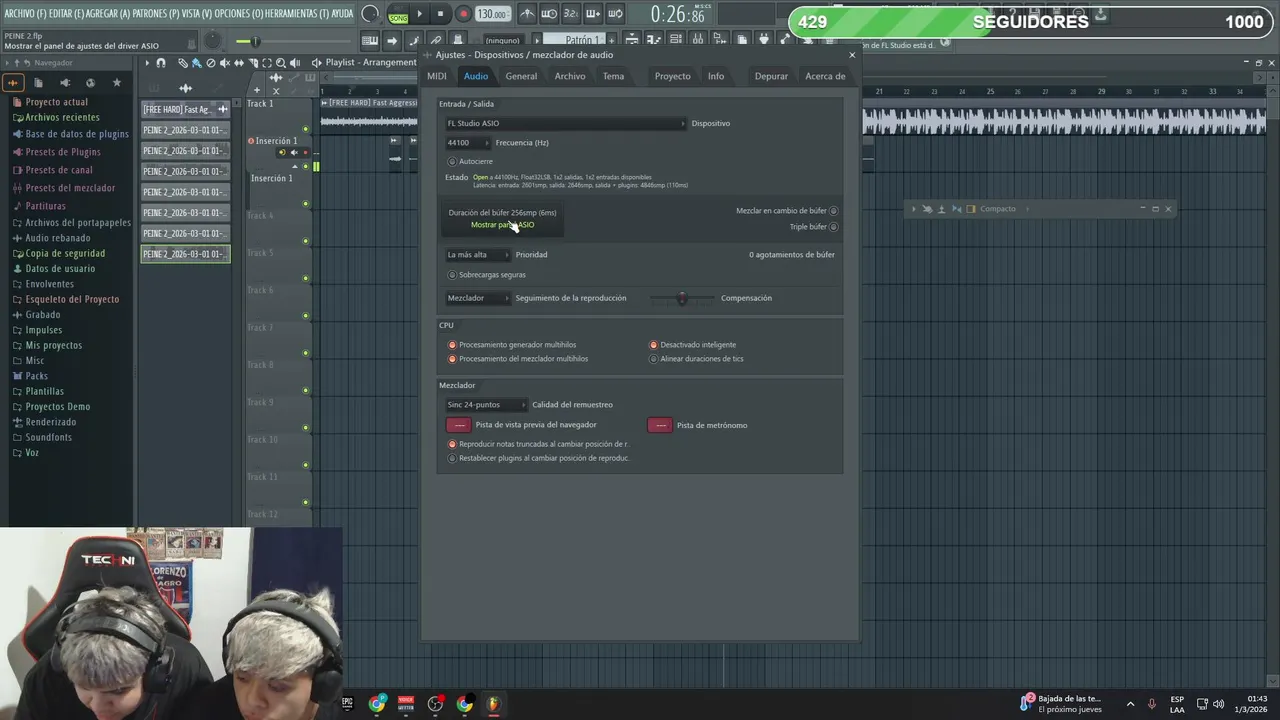Open the Mezclador playback tracking dropdown
Viewport: 1280px width, 720px height.
478,298
